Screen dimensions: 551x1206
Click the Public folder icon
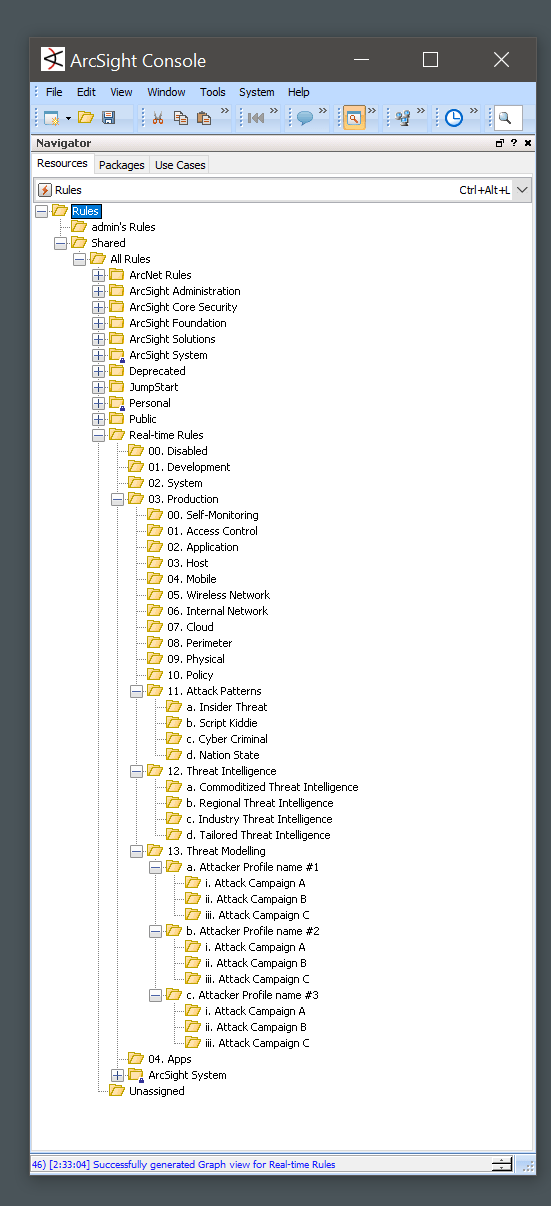[x=116, y=419]
